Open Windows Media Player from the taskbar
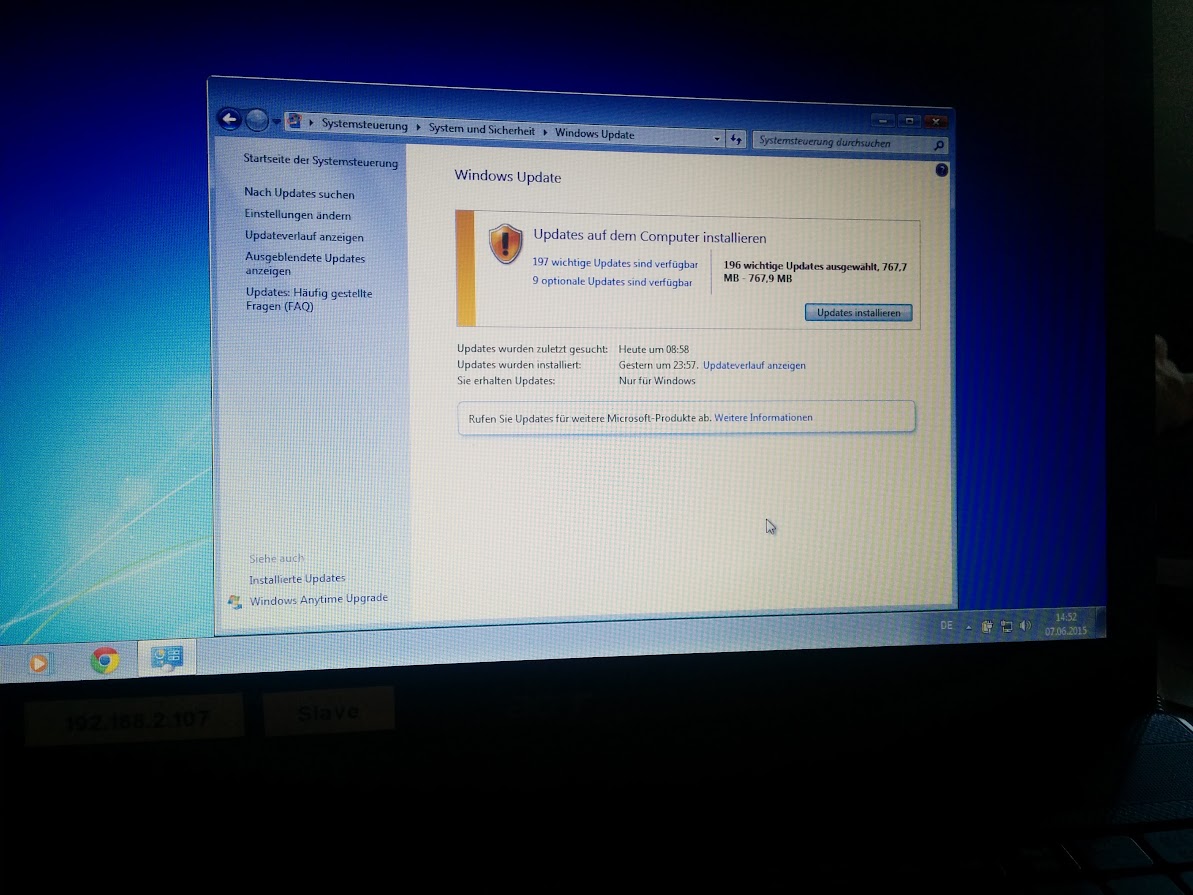 point(38,663)
